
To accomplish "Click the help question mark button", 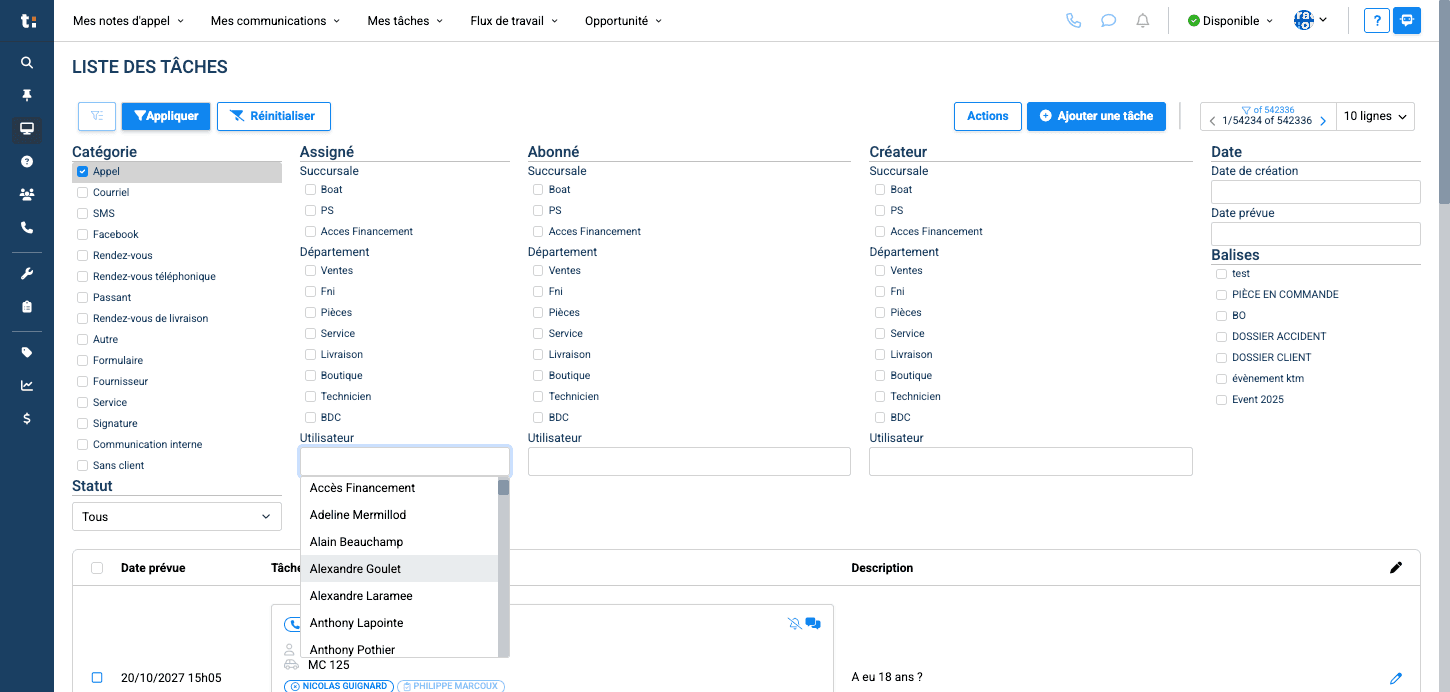I will coord(1377,20).
